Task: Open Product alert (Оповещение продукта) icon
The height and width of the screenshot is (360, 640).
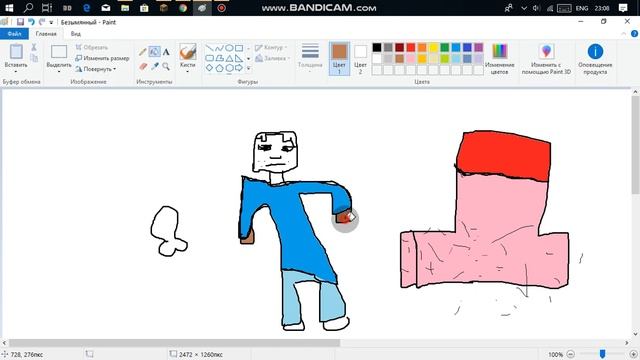Action: point(595,52)
